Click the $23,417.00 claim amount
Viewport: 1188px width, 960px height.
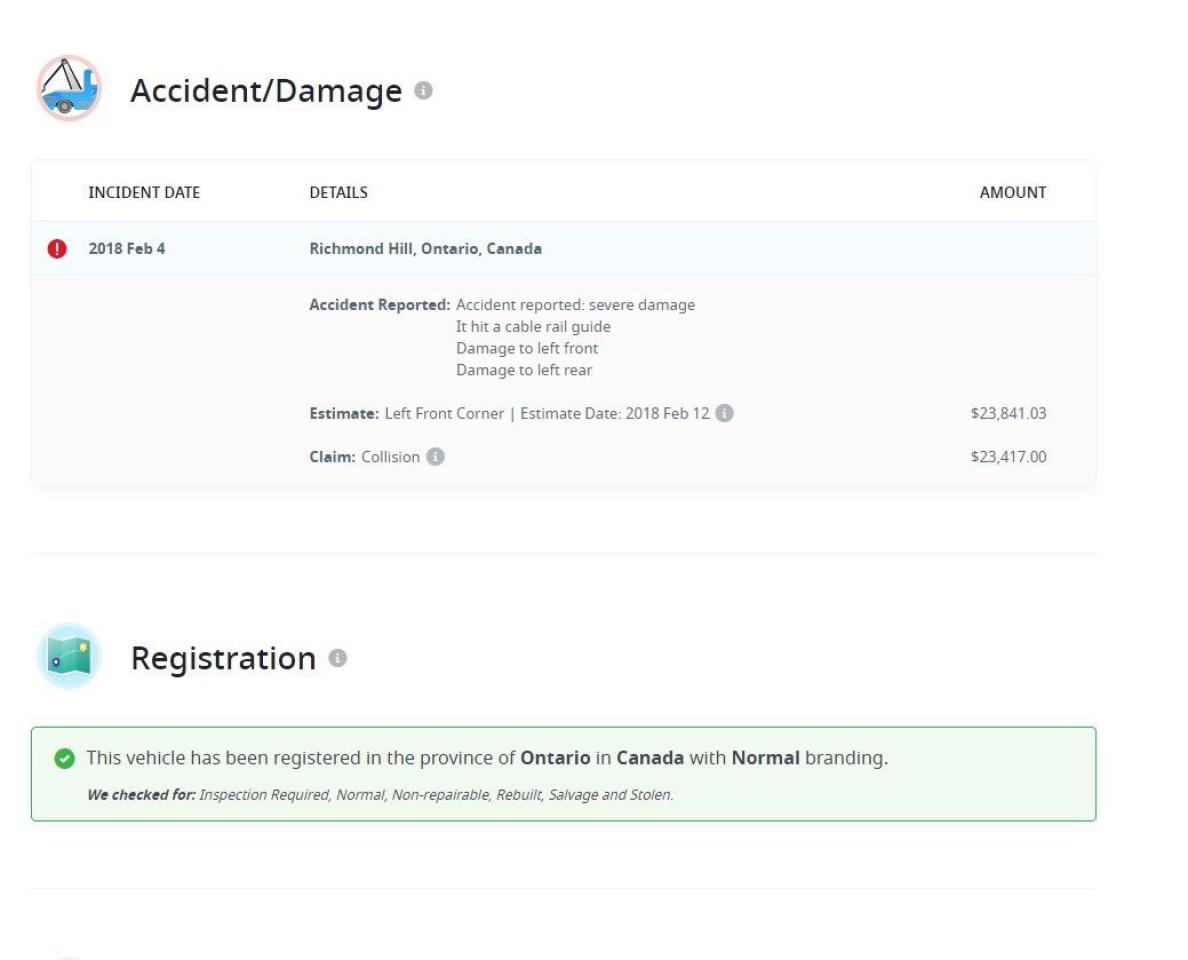(1008, 456)
